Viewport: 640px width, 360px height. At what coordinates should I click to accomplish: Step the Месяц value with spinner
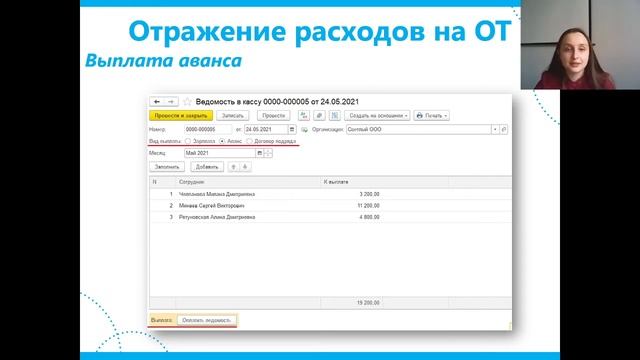(x=268, y=153)
